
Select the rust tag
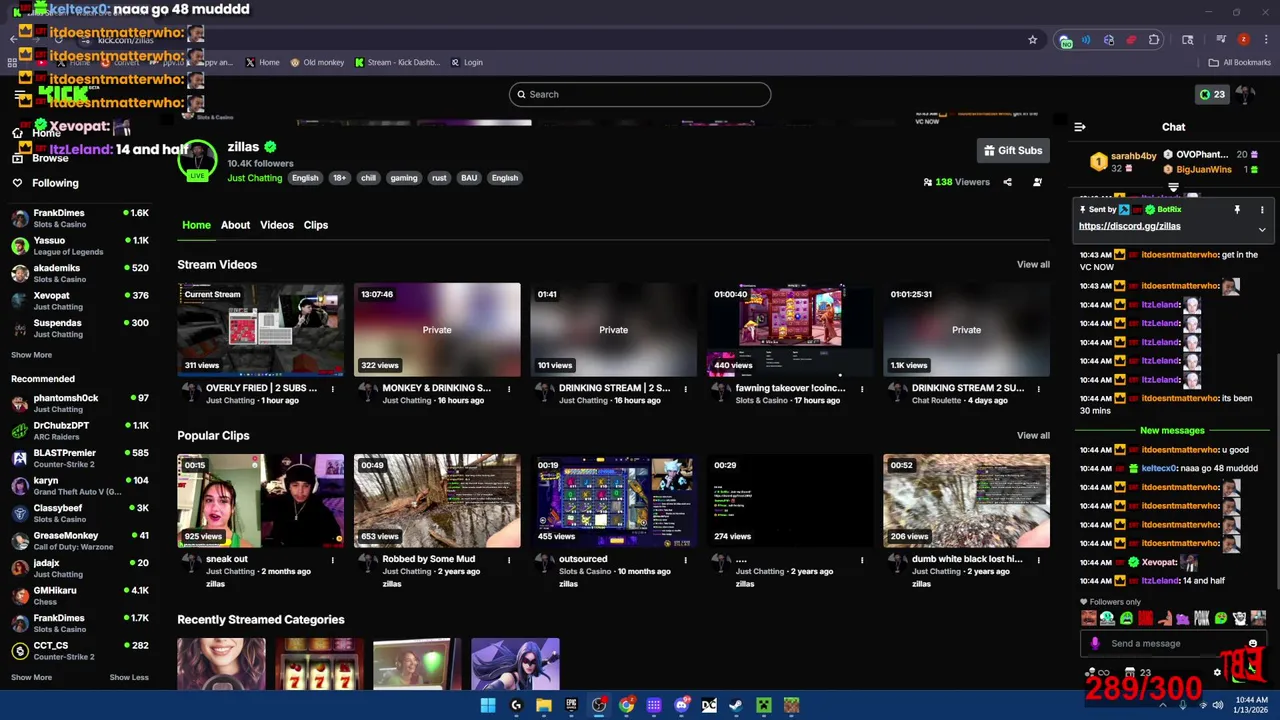tap(439, 178)
